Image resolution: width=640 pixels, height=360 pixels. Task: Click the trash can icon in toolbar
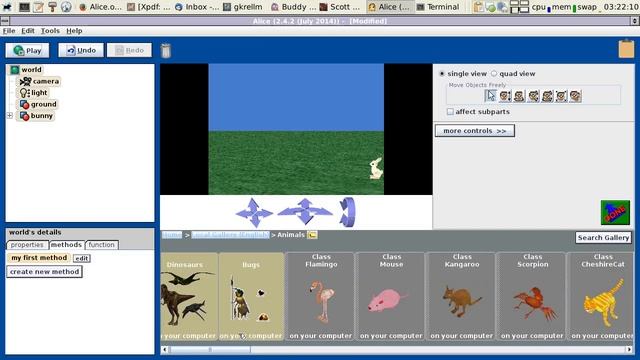[x=166, y=51]
